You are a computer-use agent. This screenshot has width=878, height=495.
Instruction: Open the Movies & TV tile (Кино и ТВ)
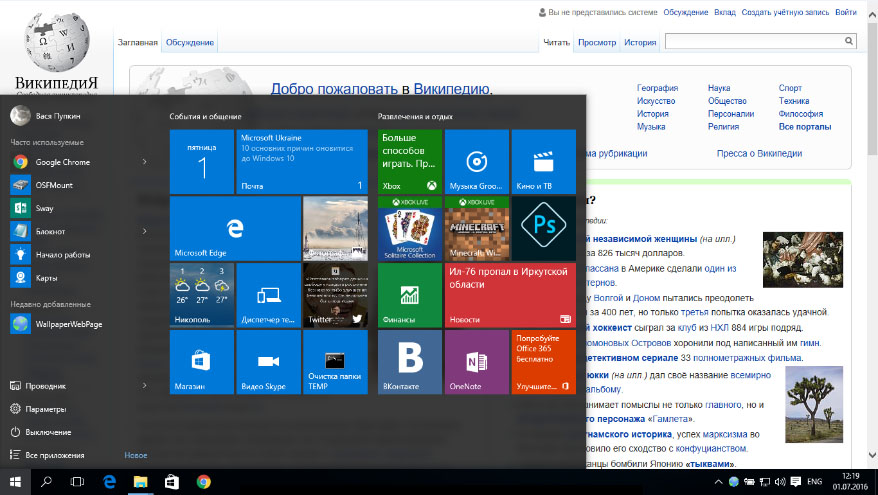[543, 162]
